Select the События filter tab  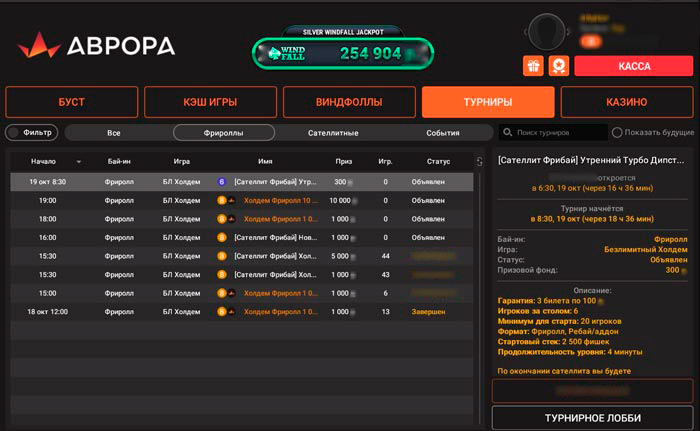coord(443,133)
